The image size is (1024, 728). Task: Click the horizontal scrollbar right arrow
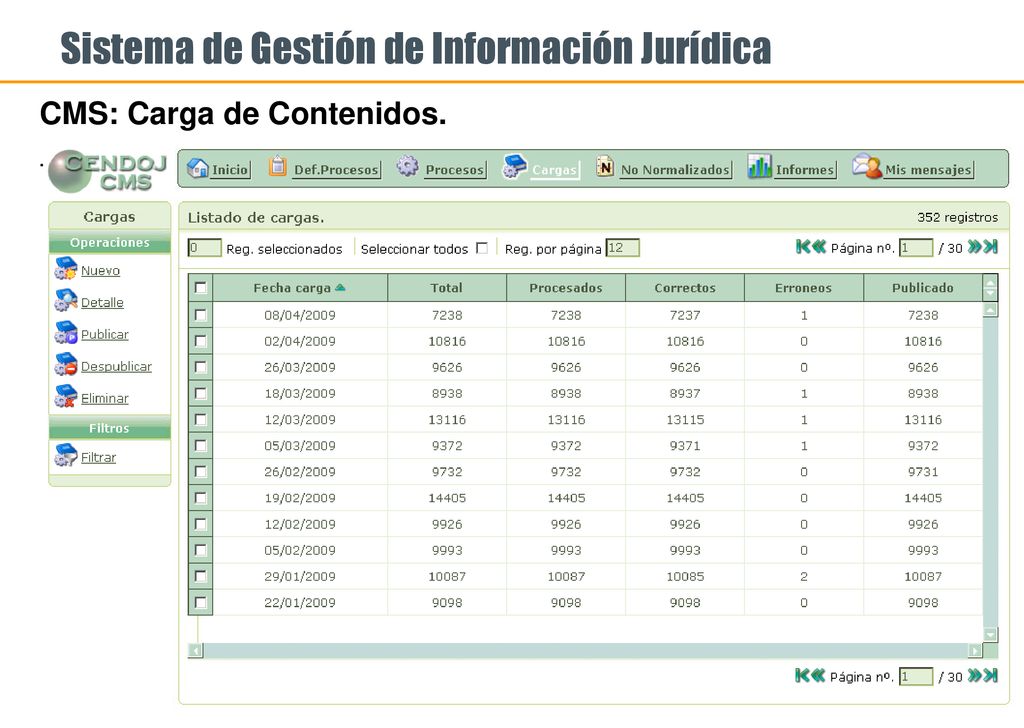coord(975,650)
